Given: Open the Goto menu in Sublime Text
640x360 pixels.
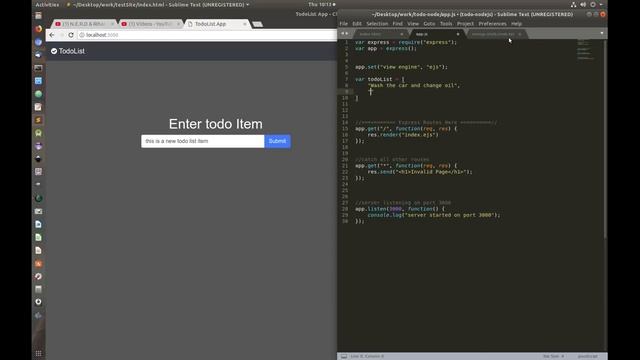Looking at the screenshot, I should coord(429,24).
